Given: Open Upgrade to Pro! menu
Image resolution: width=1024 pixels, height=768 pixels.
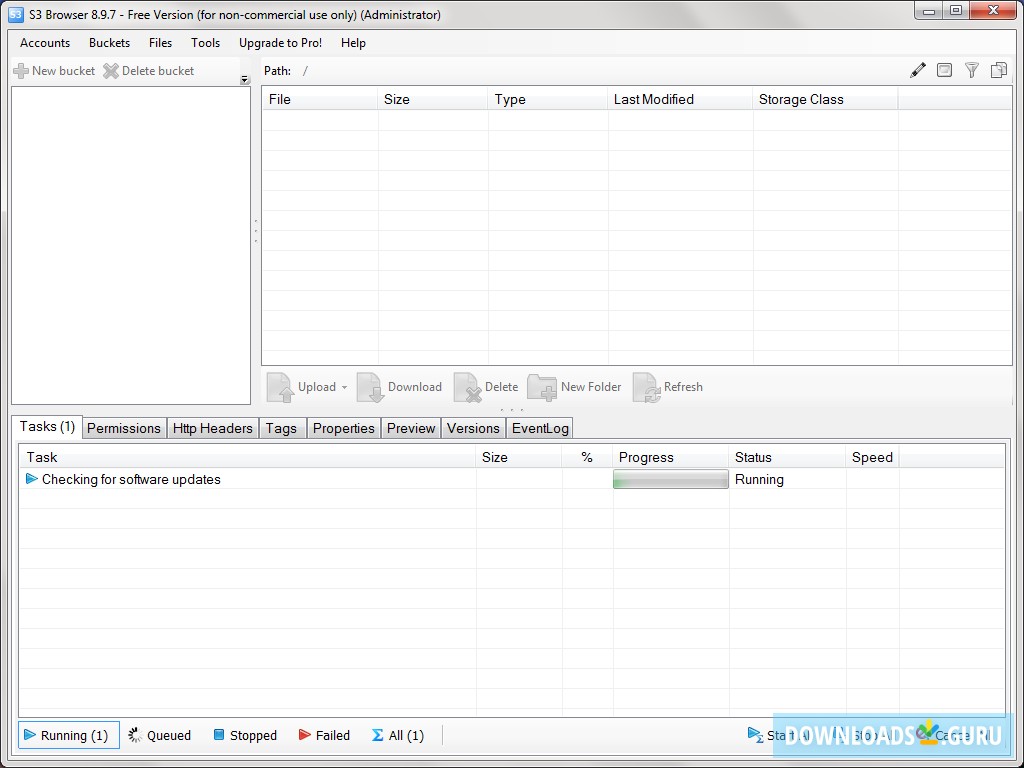Looking at the screenshot, I should pos(280,42).
